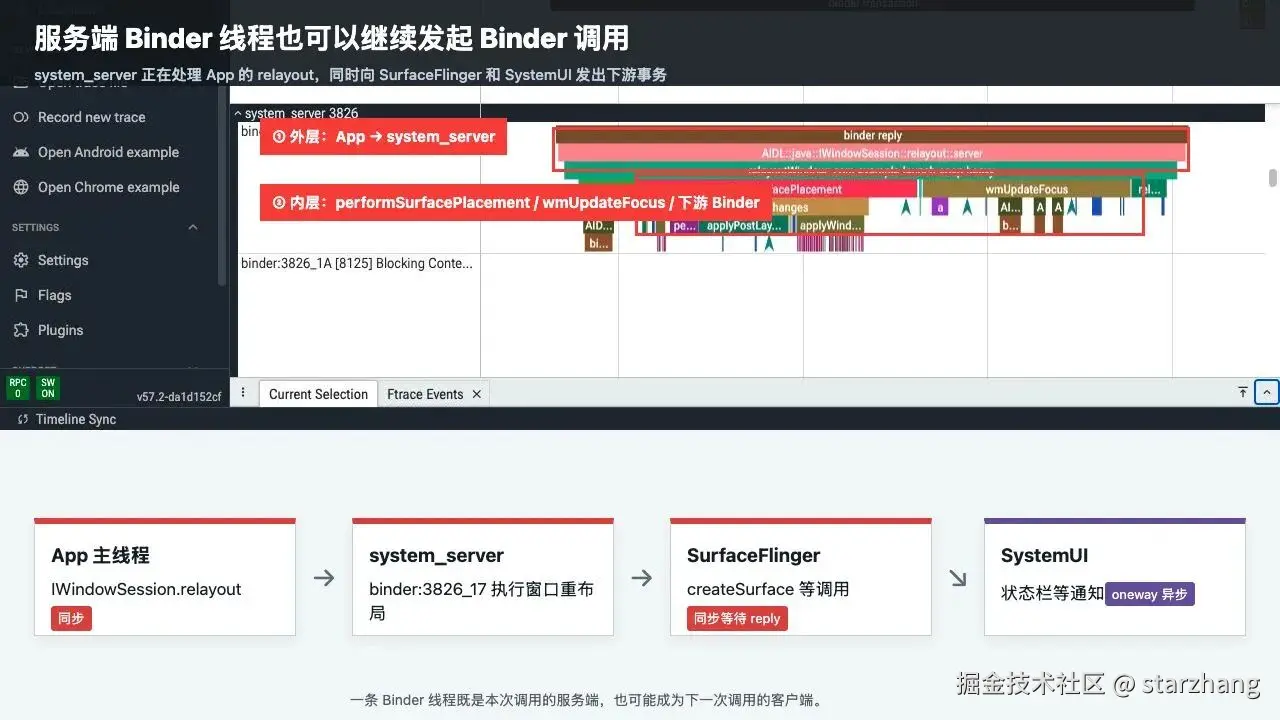Open Settings via the gear icon
Viewport: 1280px width, 720px height.
(x=20, y=260)
